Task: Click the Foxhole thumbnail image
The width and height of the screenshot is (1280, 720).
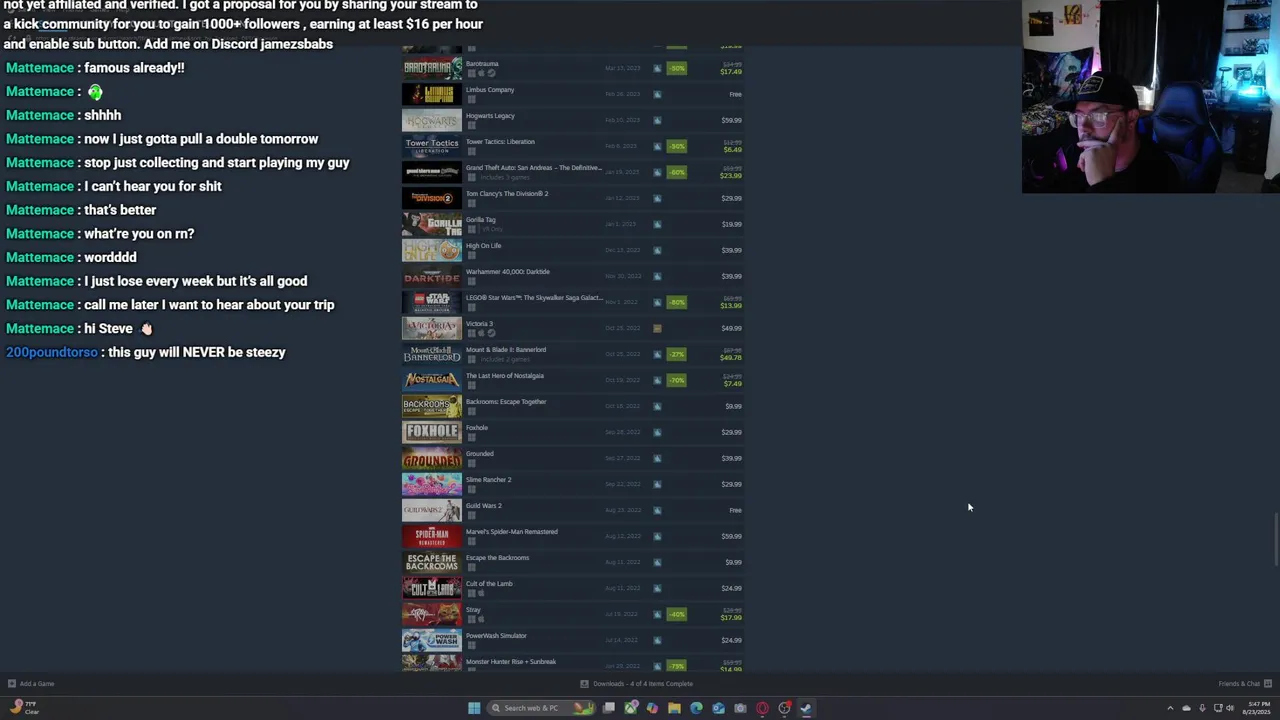Action: (432, 432)
